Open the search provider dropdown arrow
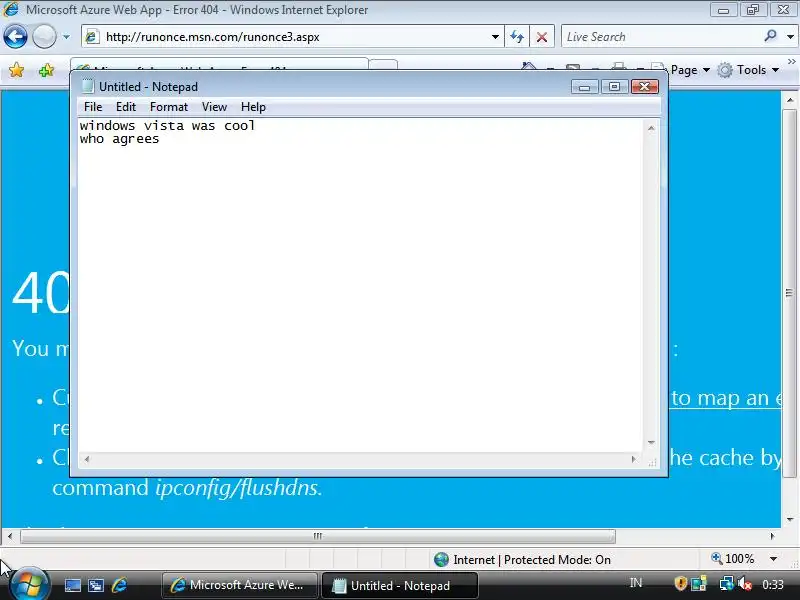 790,37
